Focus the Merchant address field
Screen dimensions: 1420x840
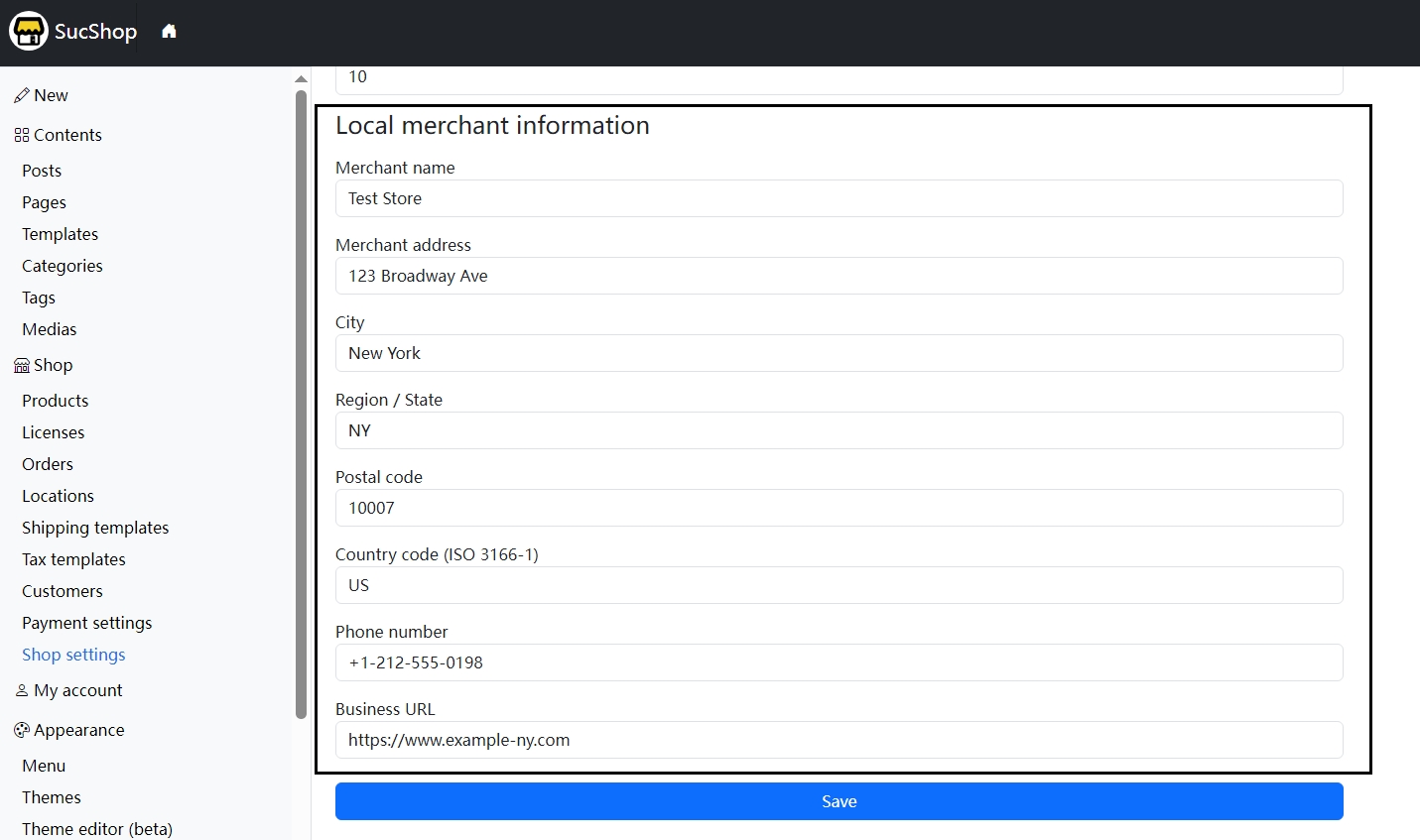click(x=839, y=276)
